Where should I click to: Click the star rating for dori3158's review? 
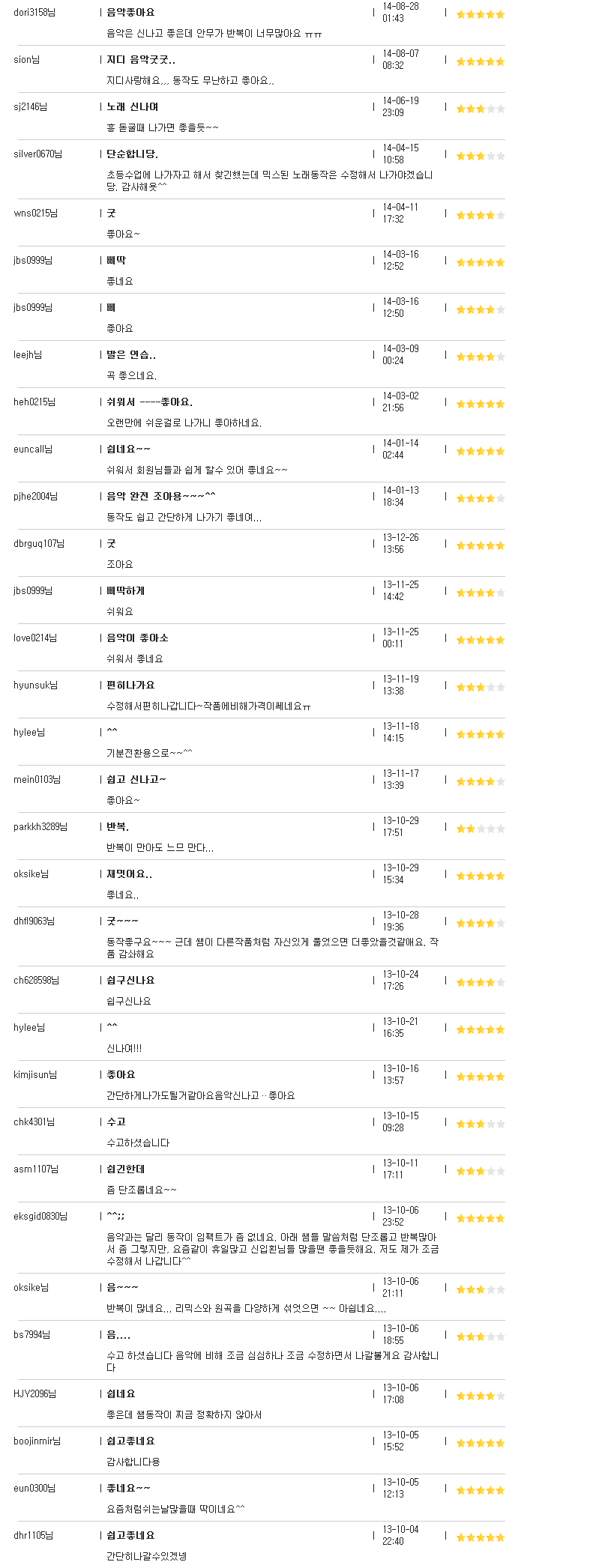click(481, 14)
